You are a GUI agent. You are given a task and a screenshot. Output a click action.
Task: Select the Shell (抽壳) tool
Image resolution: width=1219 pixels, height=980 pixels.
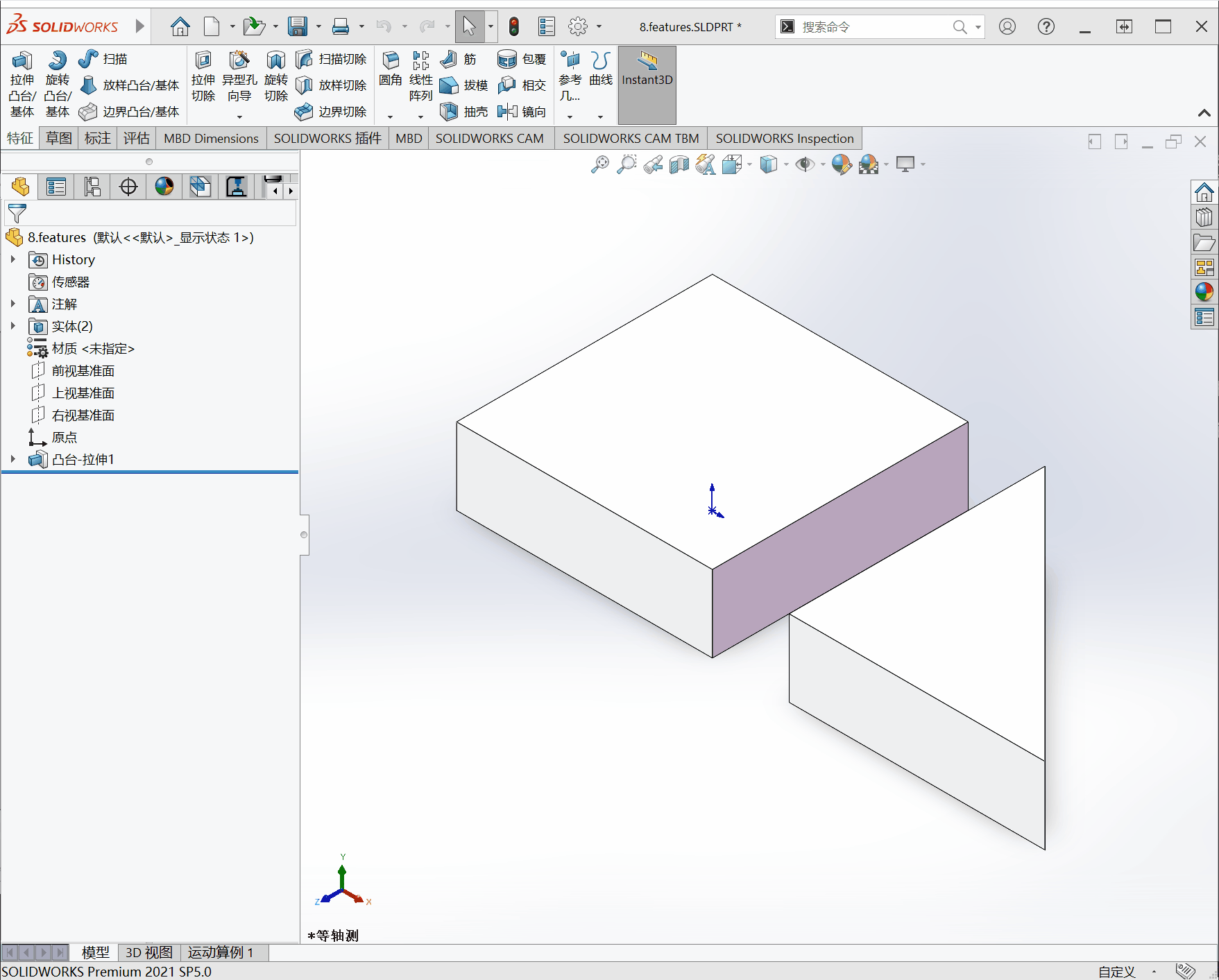pyautogui.click(x=464, y=112)
